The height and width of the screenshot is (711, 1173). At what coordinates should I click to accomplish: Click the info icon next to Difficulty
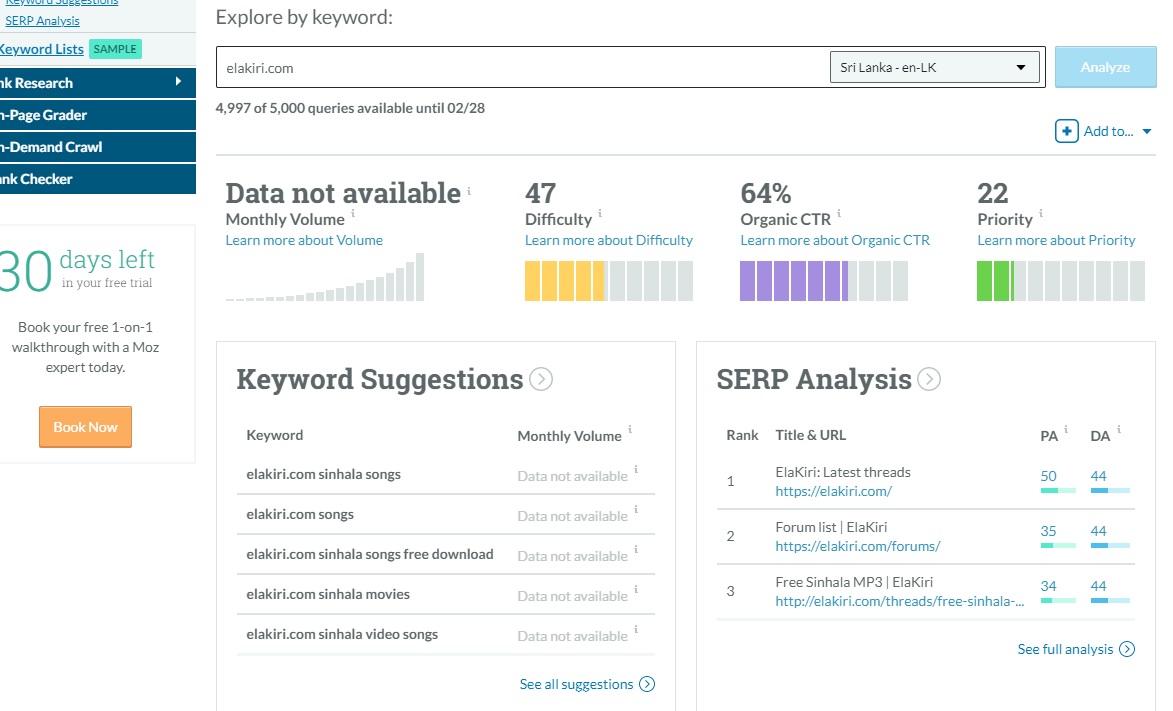coord(600,213)
